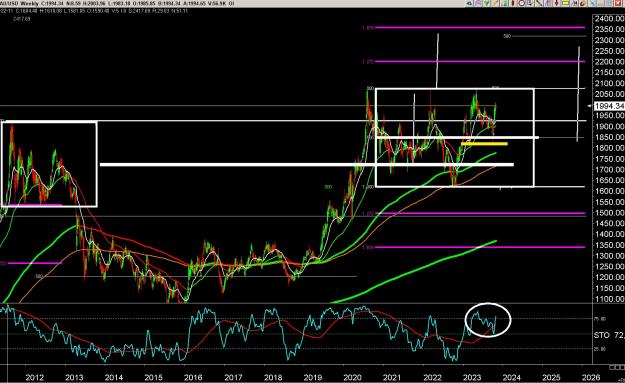Click the STO indicator label
The image size is (625, 383).
point(601,335)
